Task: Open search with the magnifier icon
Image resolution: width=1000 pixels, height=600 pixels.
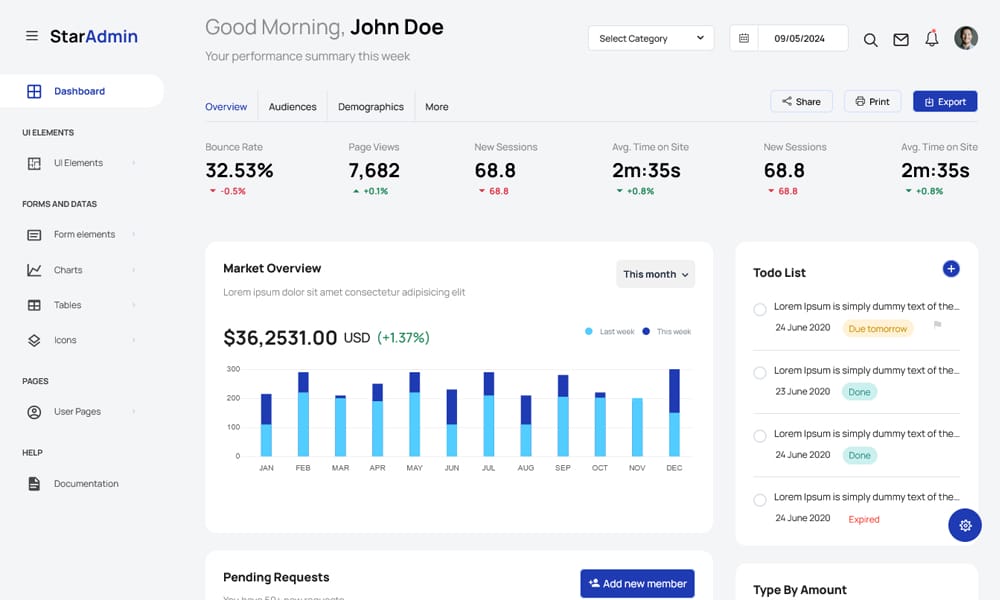Action: [x=870, y=39]
